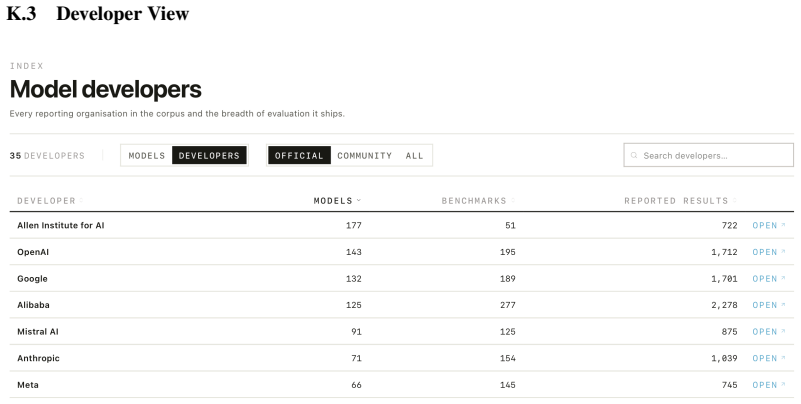The height and width of the screenshot is (404, 801).
Task: Switch to the MODELS view tab
Action: 147,155
